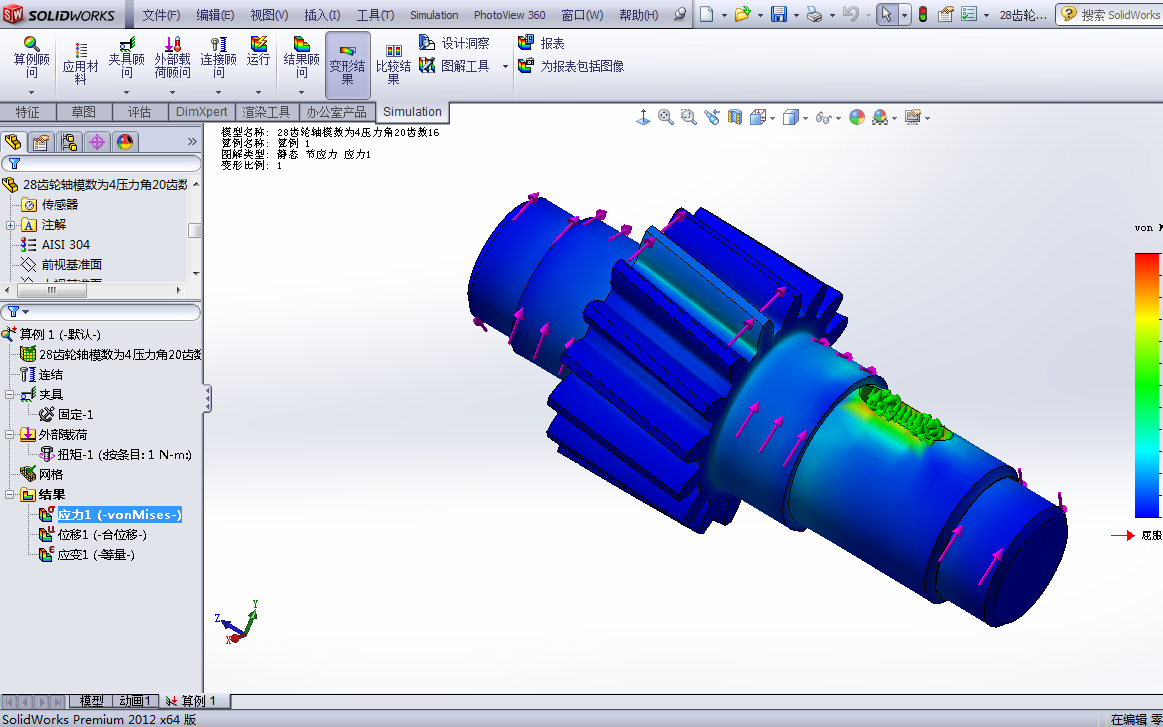Open the Window (窗口) menu
Viewport: 1163px width, 727px height.
(x=582, y=15)
